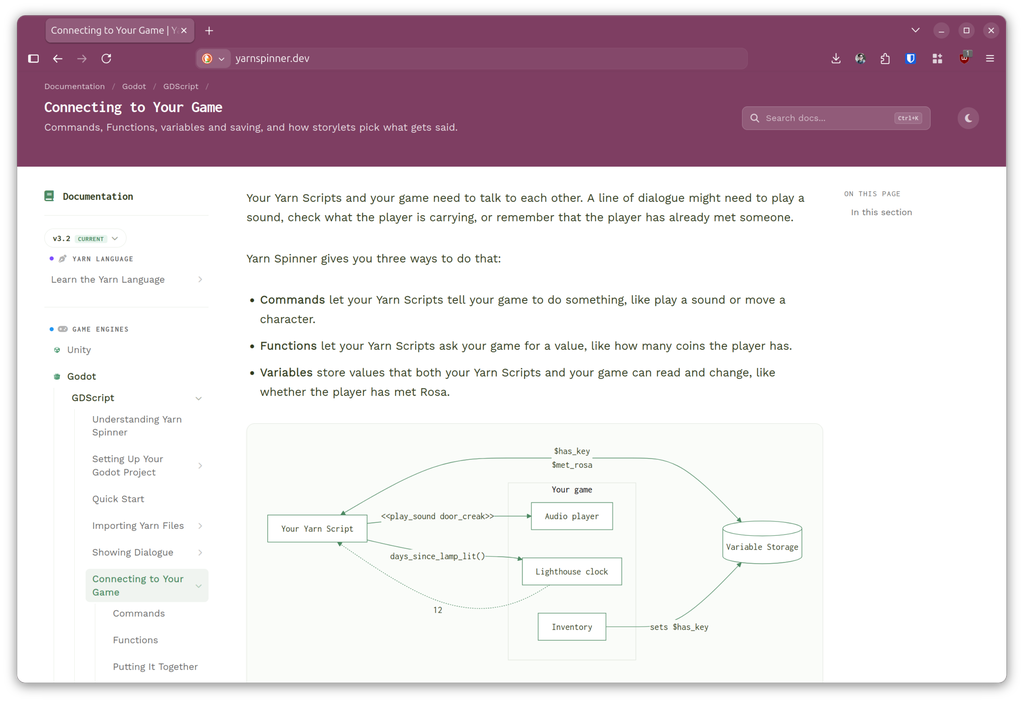Viewport: 1024px width, 702px height.
Task: Select GDScript in the sidebar
Action: [93, 398]
